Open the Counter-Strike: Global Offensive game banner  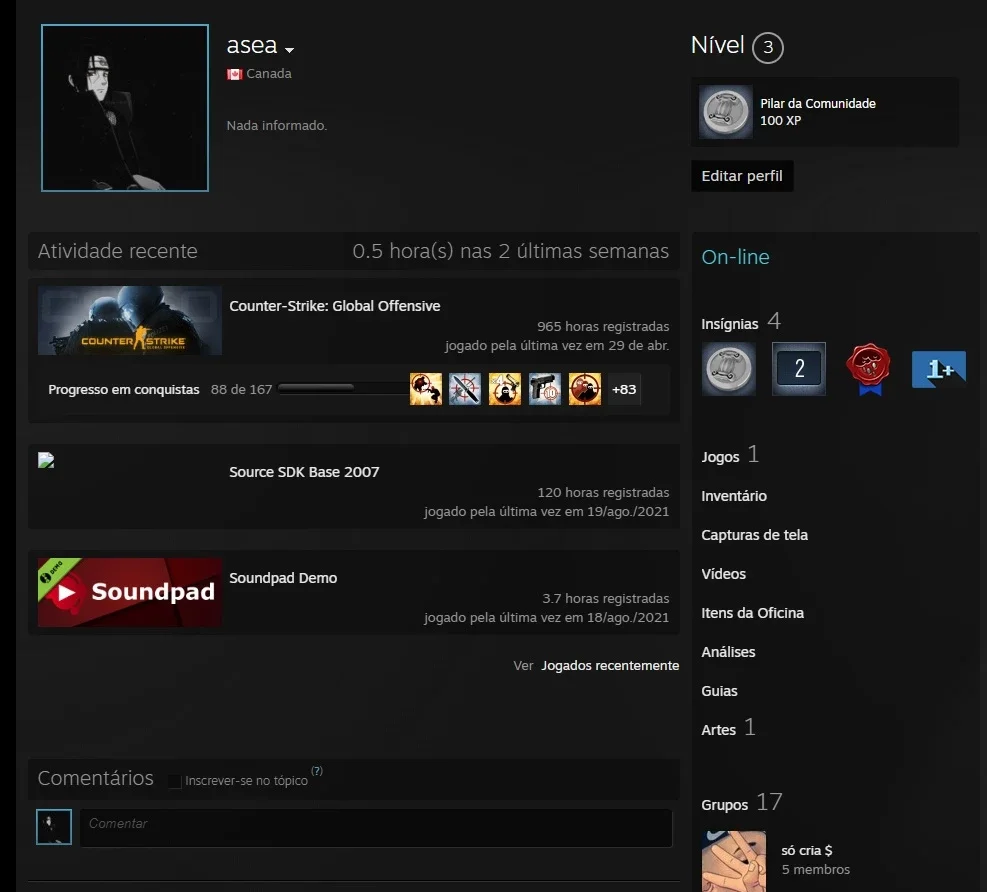click(130, 320)
